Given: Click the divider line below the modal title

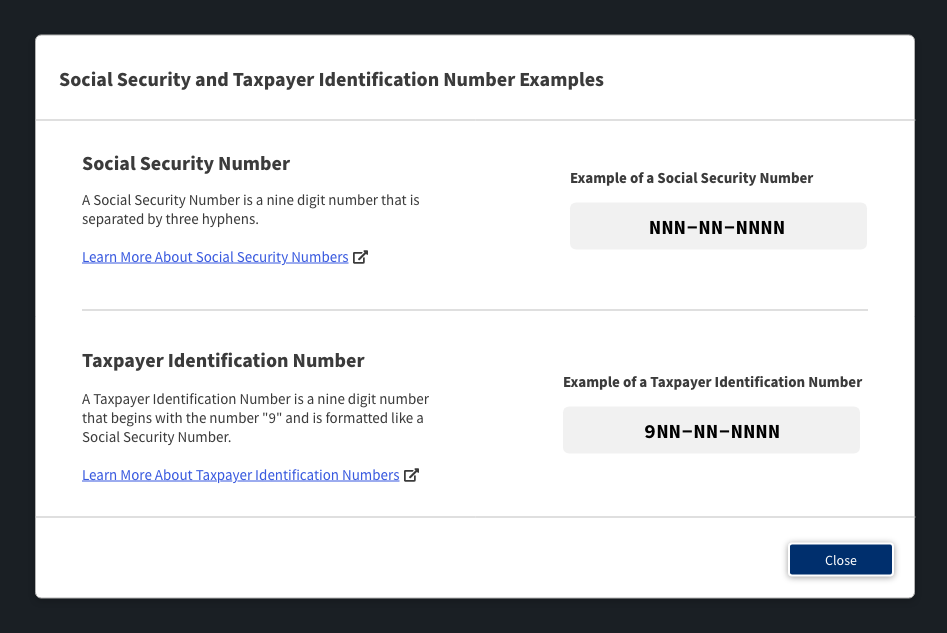Looking at the screenshot, I should tap(474, 120).
